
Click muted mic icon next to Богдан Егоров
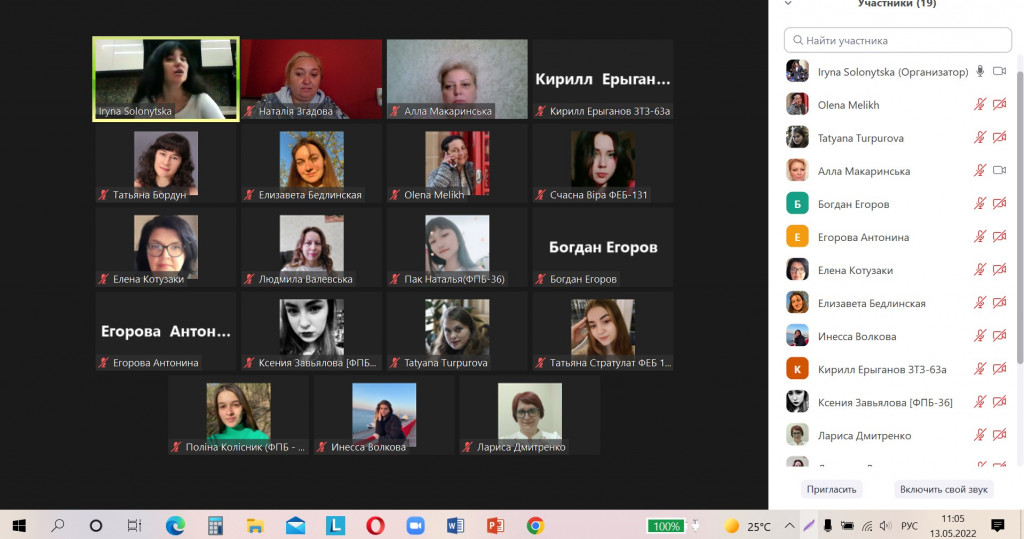point(980,204)
